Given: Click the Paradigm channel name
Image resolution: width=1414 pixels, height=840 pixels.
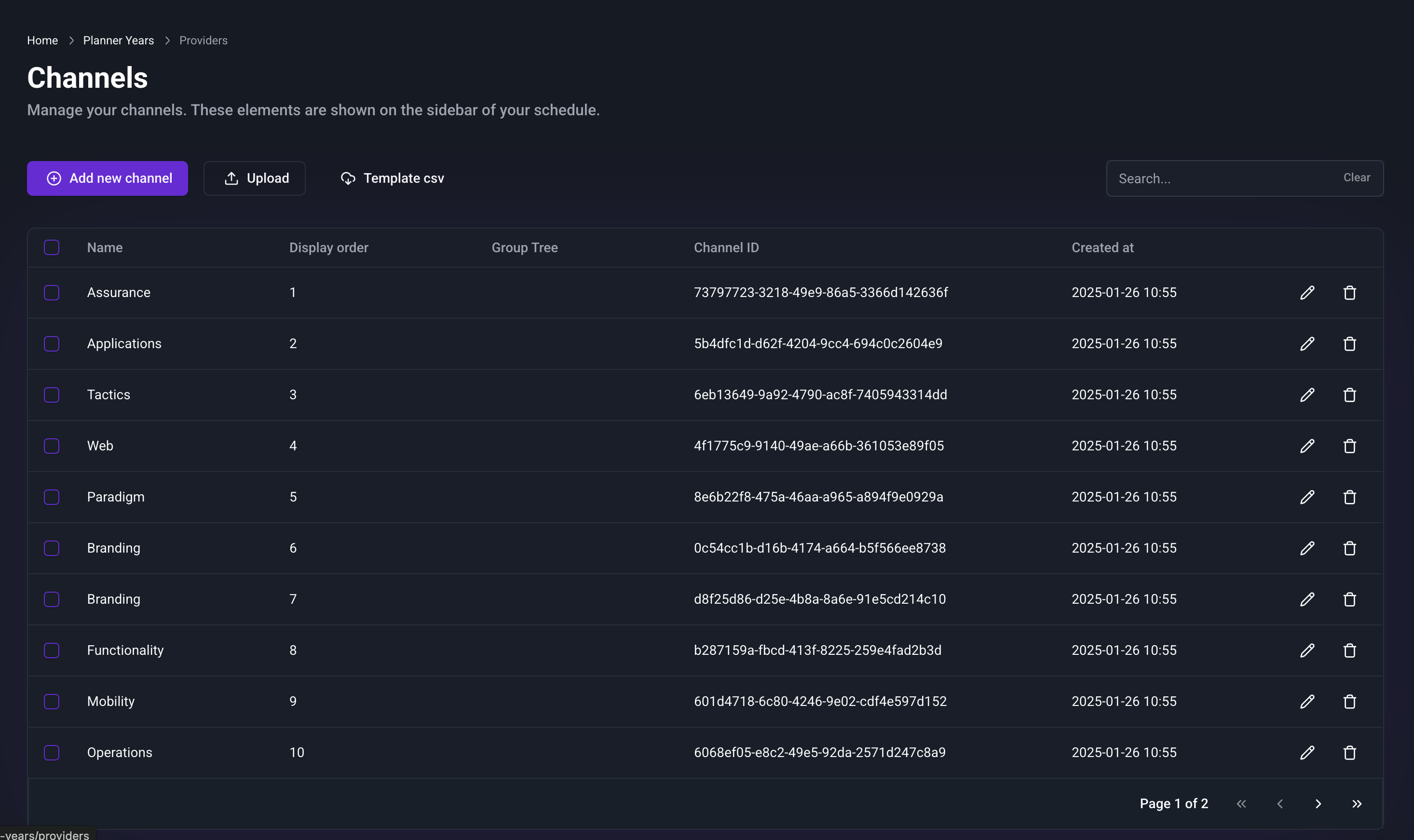Looking at the screenshot, I should [115, 497].
